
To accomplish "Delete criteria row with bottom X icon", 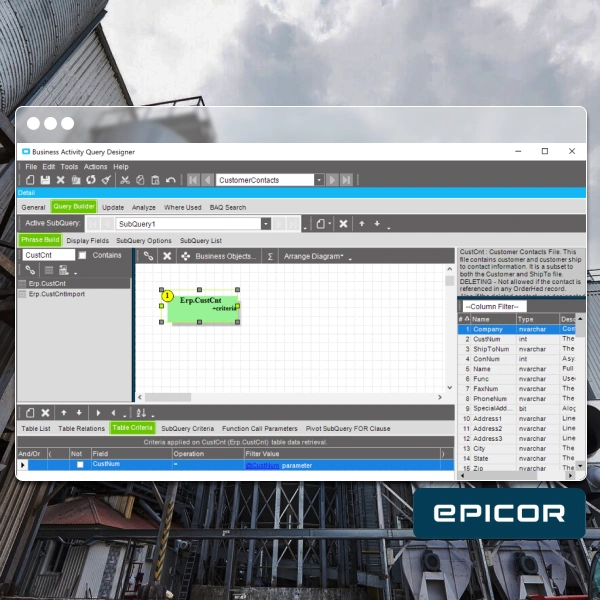I will [x=45, y=413].
